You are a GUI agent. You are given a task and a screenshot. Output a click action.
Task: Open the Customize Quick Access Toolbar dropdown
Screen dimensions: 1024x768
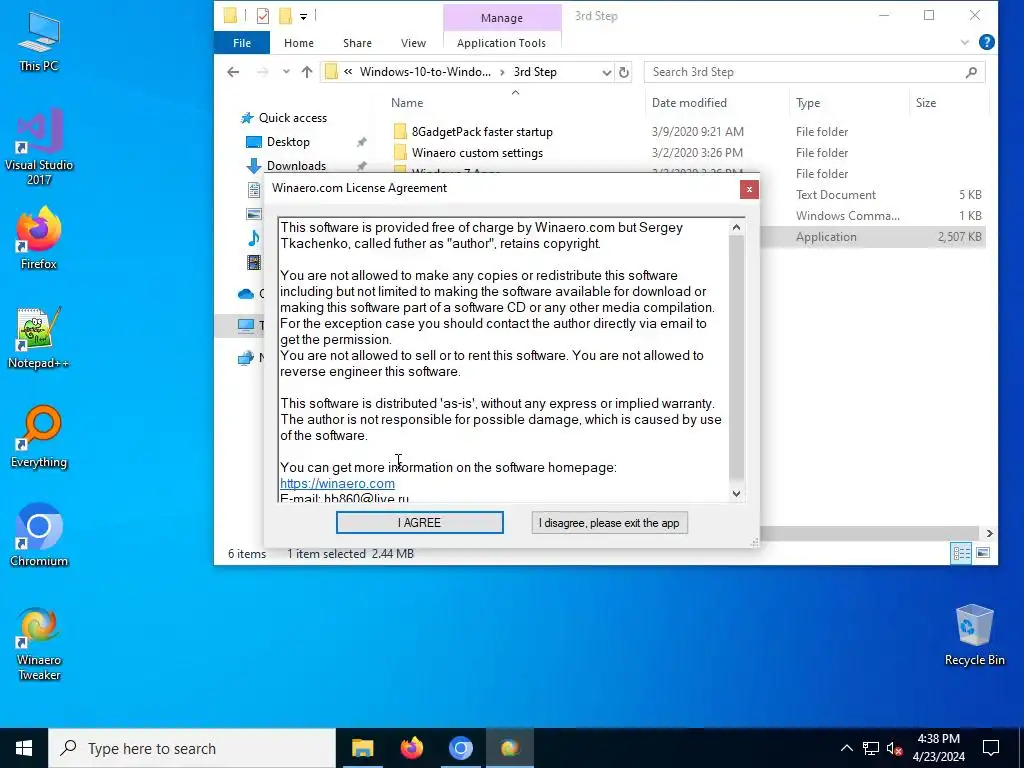[304, 16]
